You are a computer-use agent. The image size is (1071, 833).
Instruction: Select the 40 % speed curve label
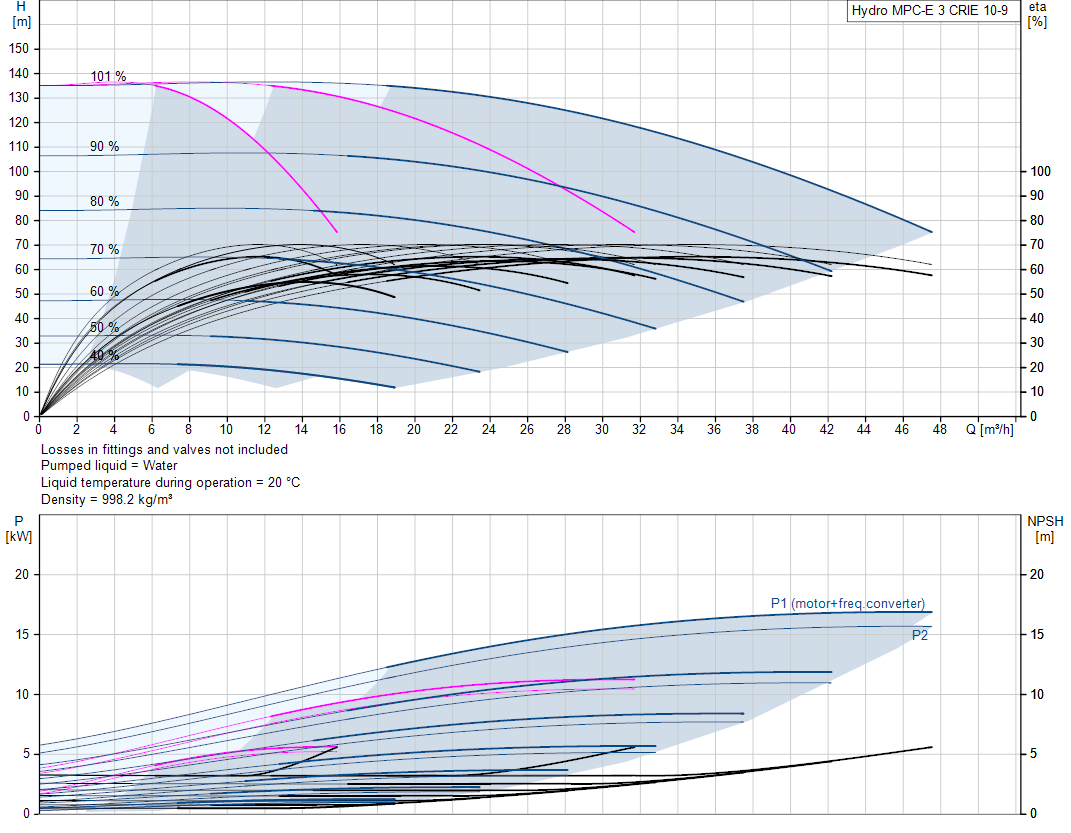[x=104, y=356]
